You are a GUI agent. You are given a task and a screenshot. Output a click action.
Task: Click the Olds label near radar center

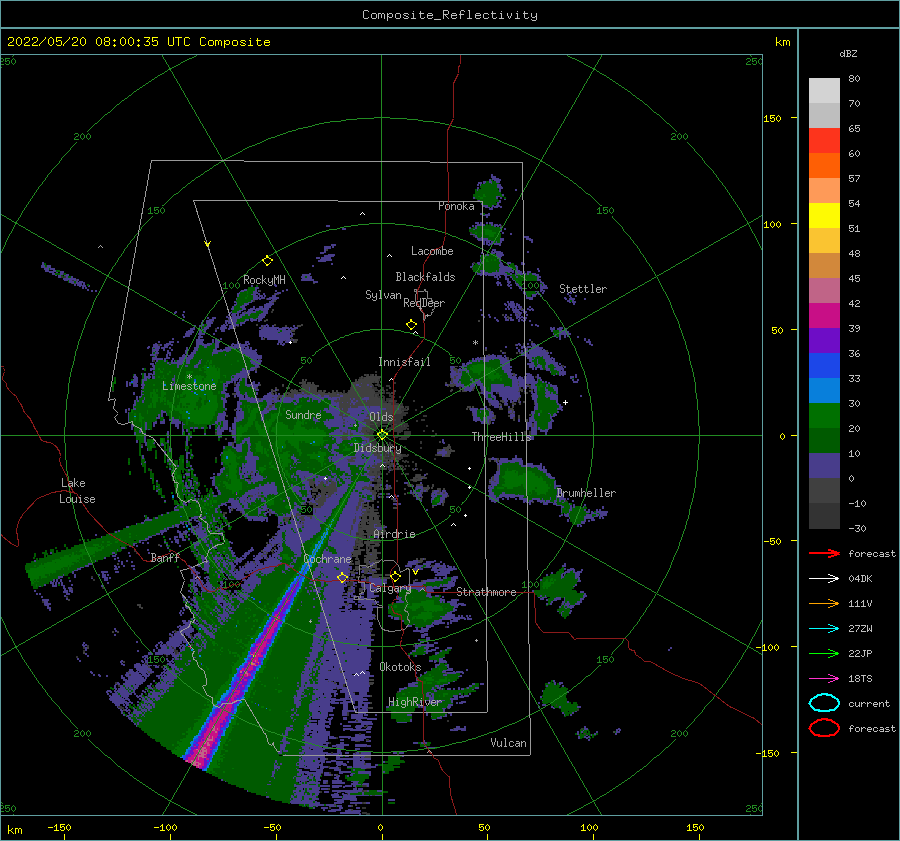click(381, 417)
